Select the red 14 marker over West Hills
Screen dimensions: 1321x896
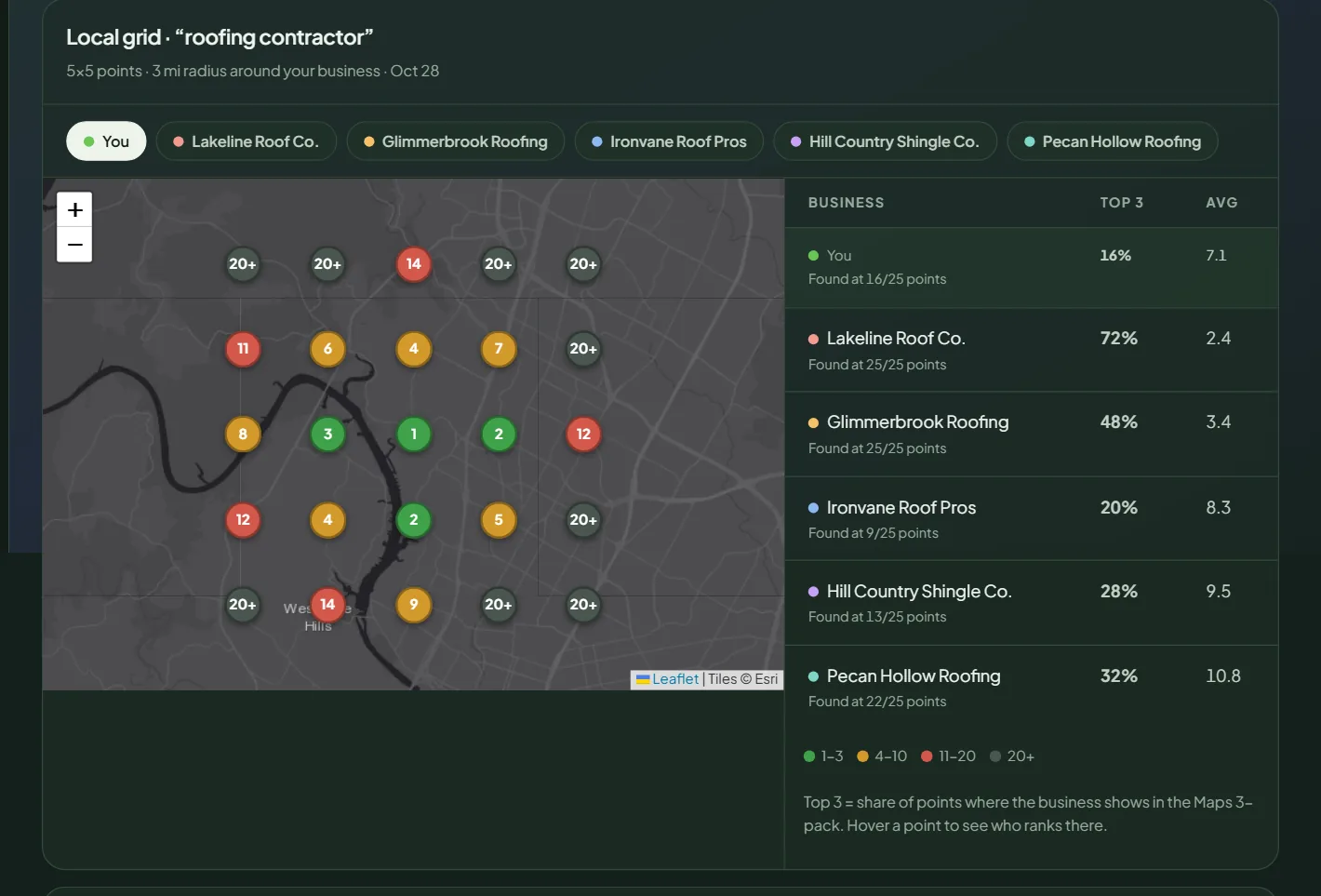tap(327, 605)
